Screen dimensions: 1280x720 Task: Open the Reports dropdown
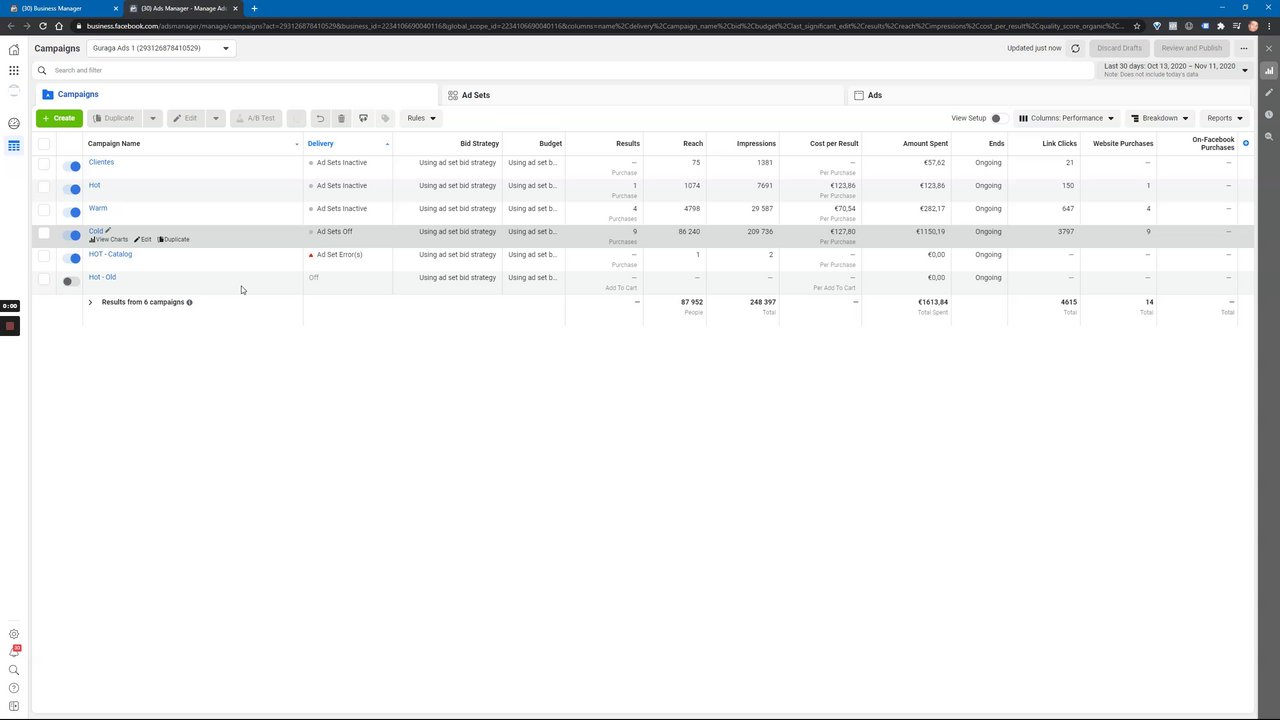tap(1225, 118)
